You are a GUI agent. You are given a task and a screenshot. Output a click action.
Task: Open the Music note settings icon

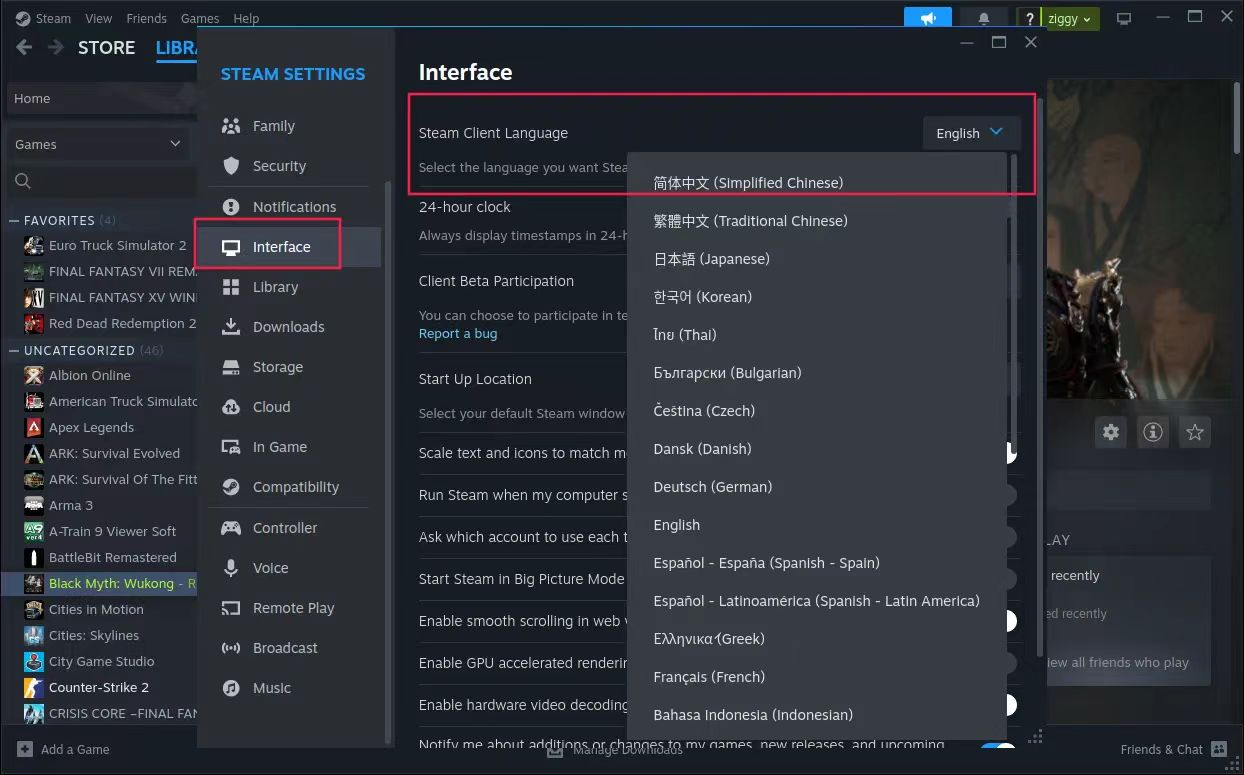pyautogui.click(x=231, y=688)
